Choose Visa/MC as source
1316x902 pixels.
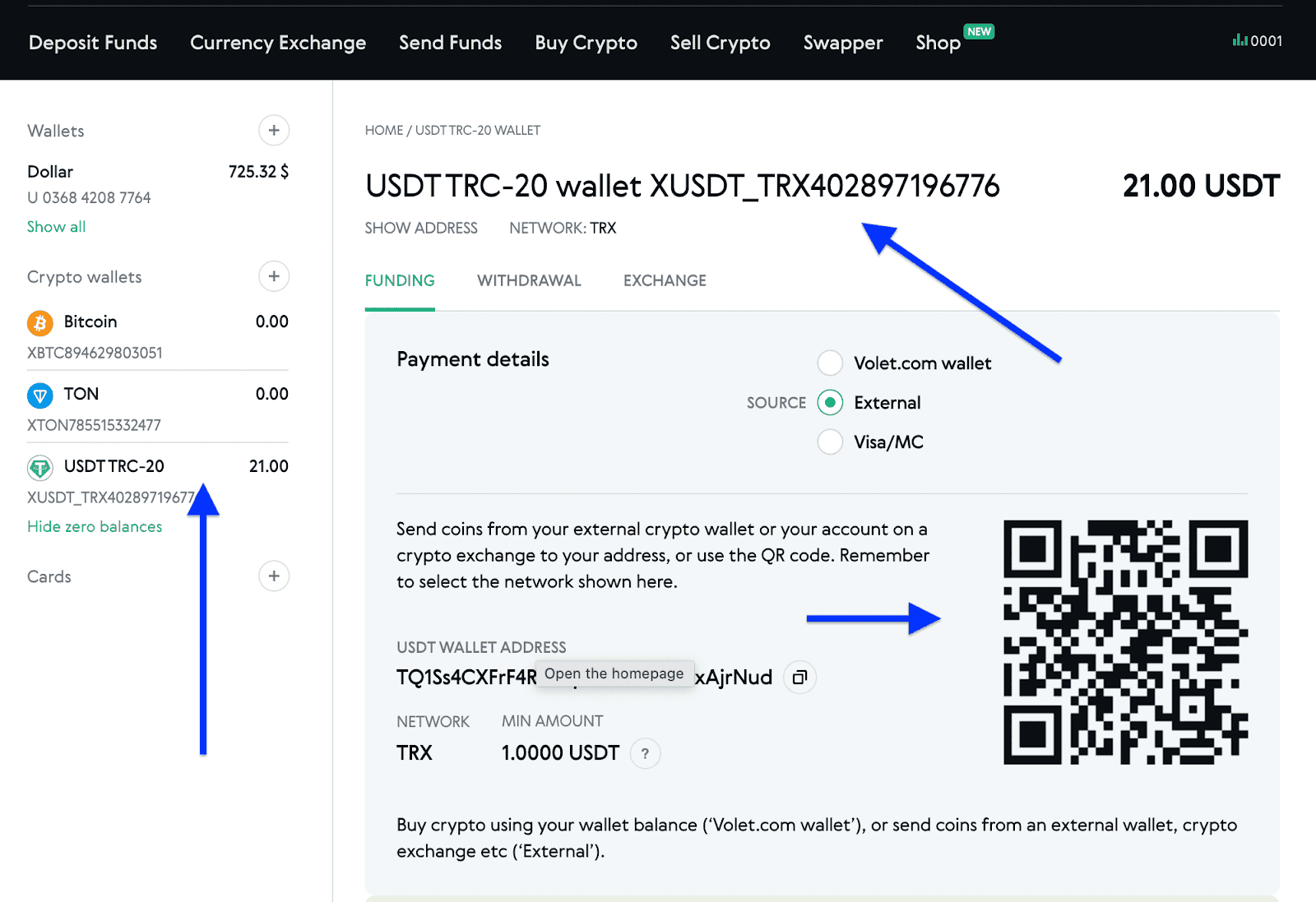830,442
